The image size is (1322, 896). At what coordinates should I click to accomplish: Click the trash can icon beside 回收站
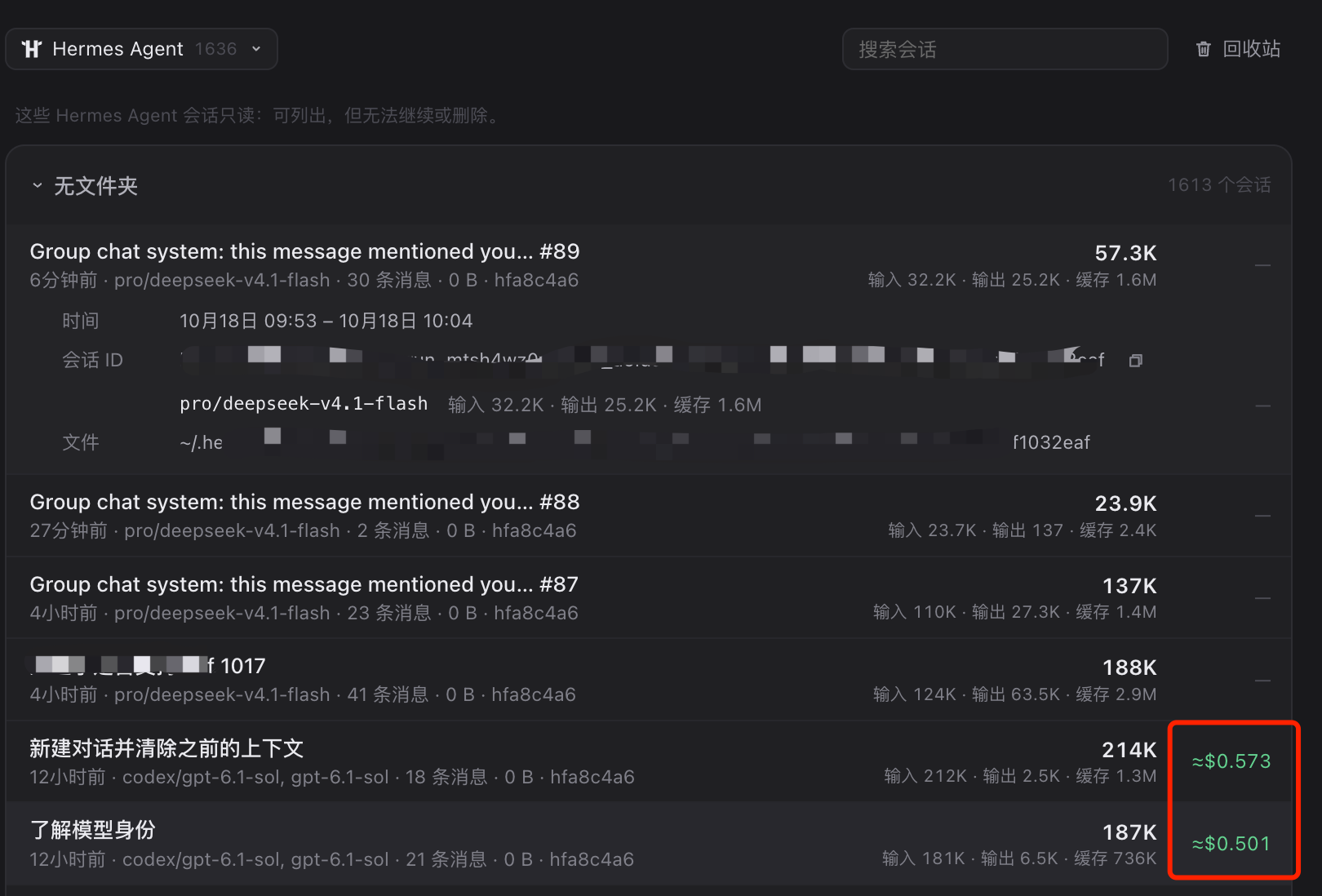tap(1203, 49)
